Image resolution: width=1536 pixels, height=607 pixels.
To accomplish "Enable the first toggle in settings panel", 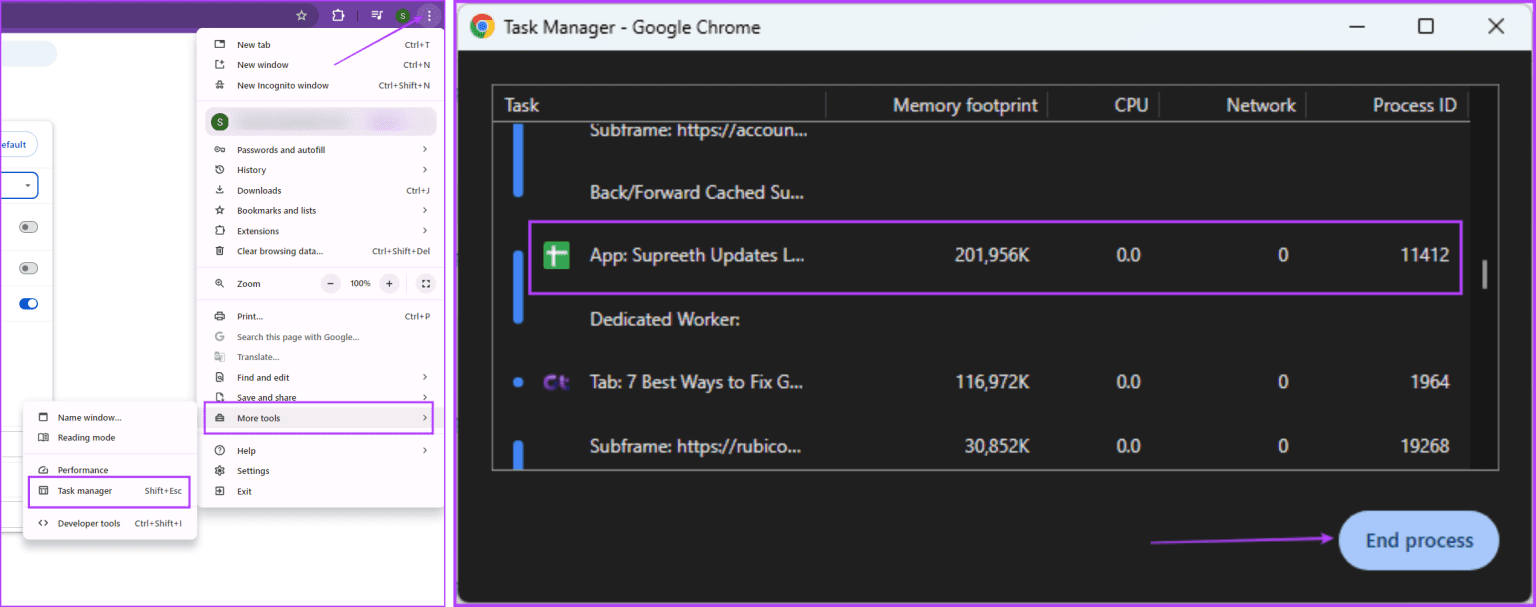I will tap(26, 227).
